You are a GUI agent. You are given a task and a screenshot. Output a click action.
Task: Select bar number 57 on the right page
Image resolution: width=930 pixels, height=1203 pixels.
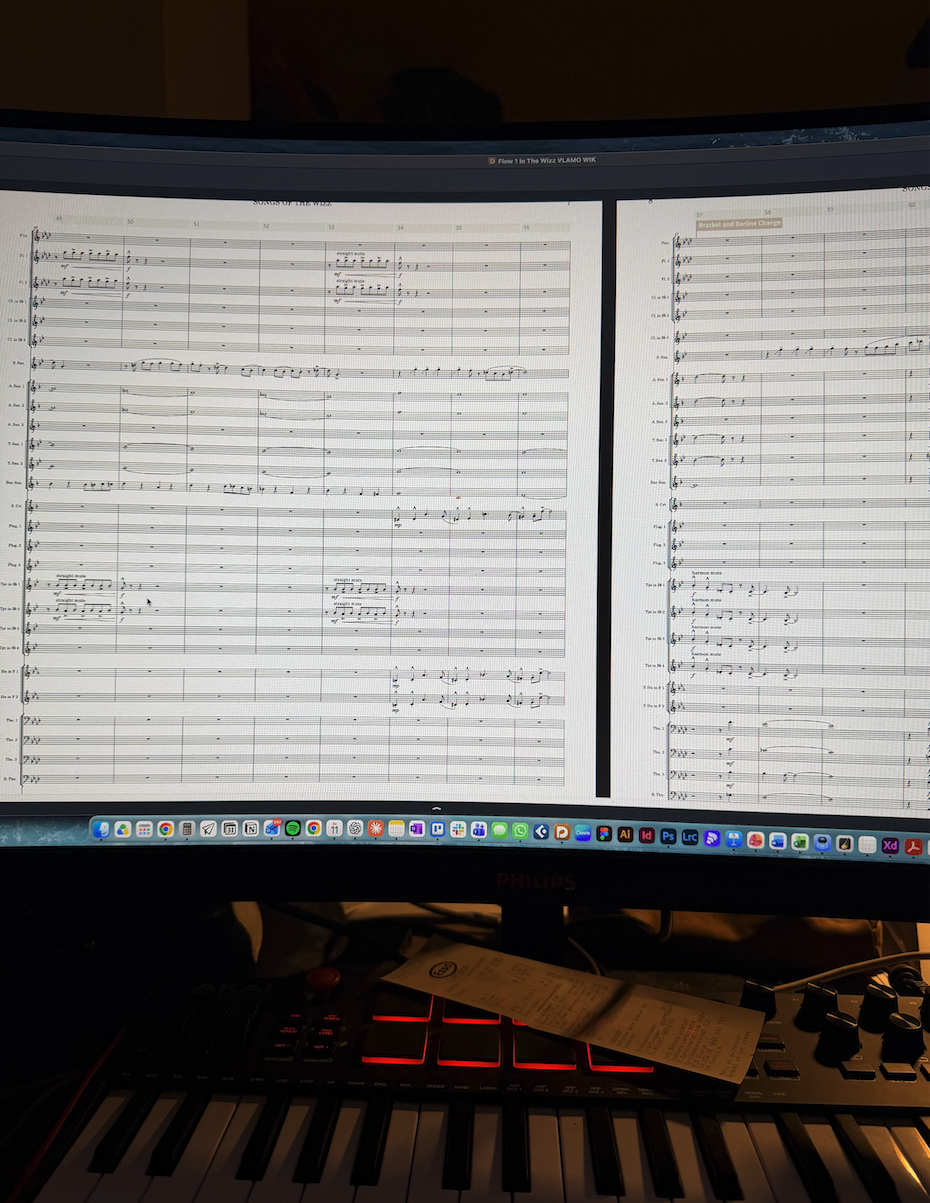tap(700, 214)
